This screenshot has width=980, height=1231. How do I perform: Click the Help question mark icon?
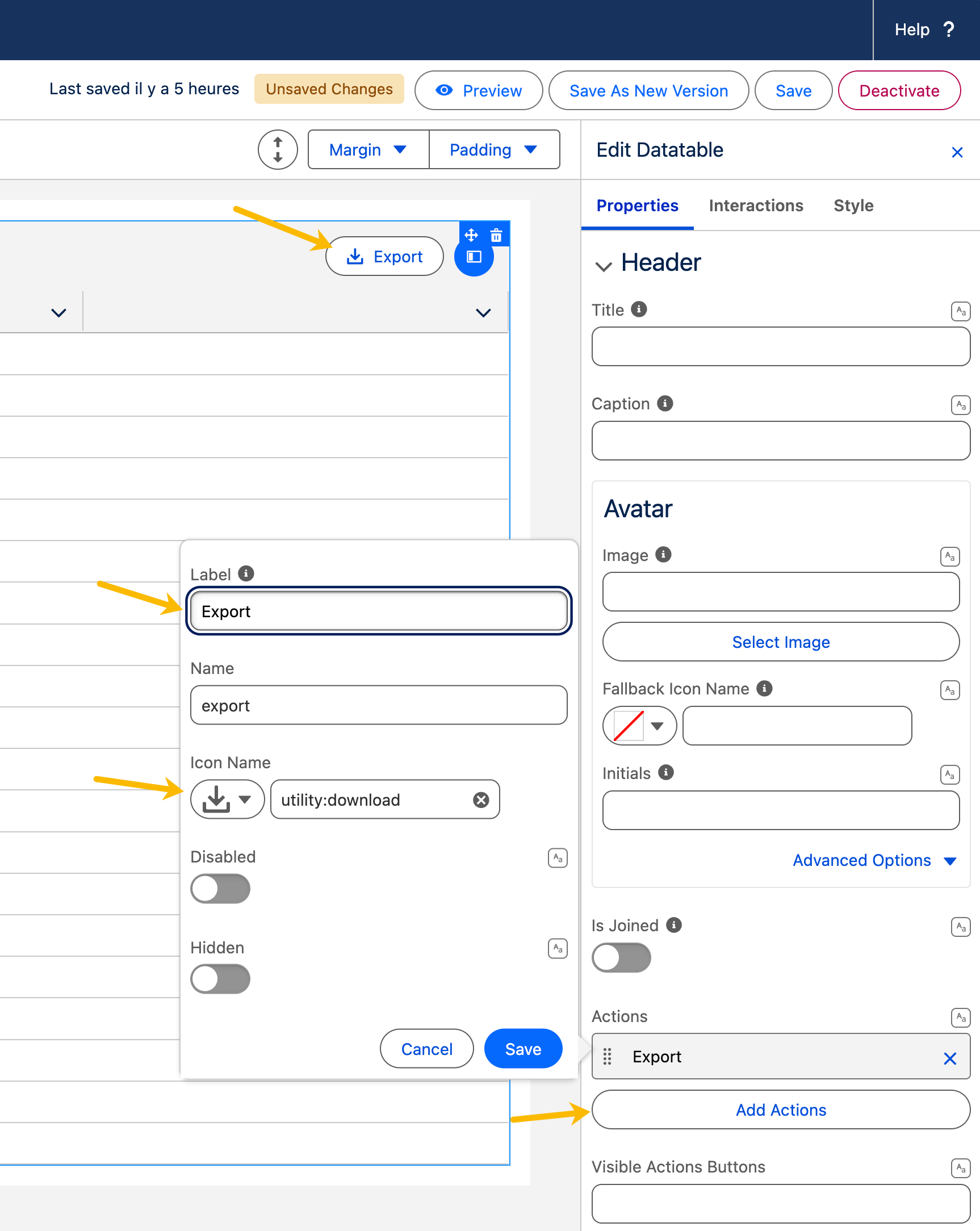(x=949, y=30)
